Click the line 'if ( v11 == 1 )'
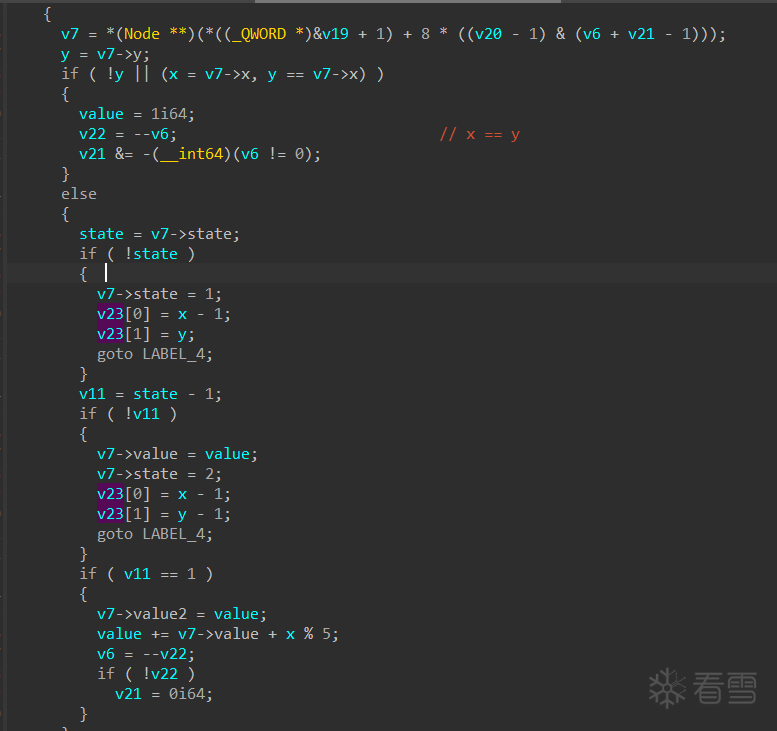The image size is (777, 731). click(146, 574)
